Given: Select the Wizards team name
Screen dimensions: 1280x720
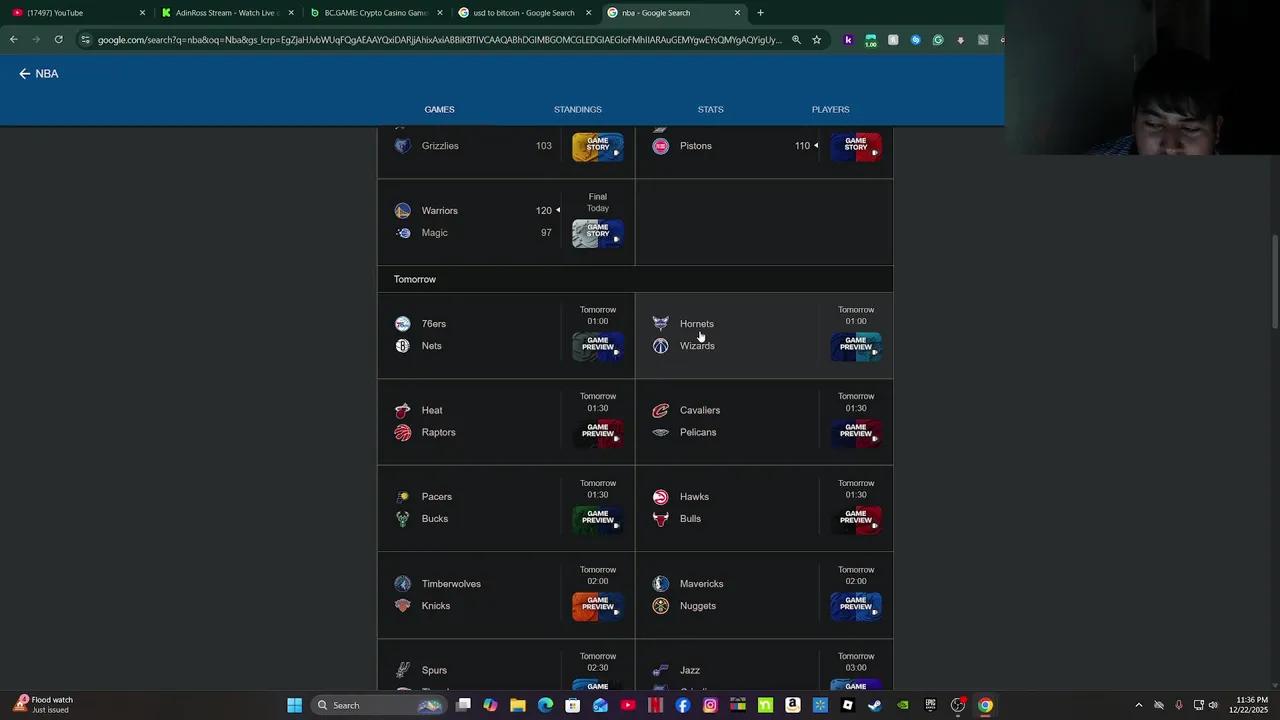Looking at the screenshot, I should pyautogui.click(x=697, y=346).
